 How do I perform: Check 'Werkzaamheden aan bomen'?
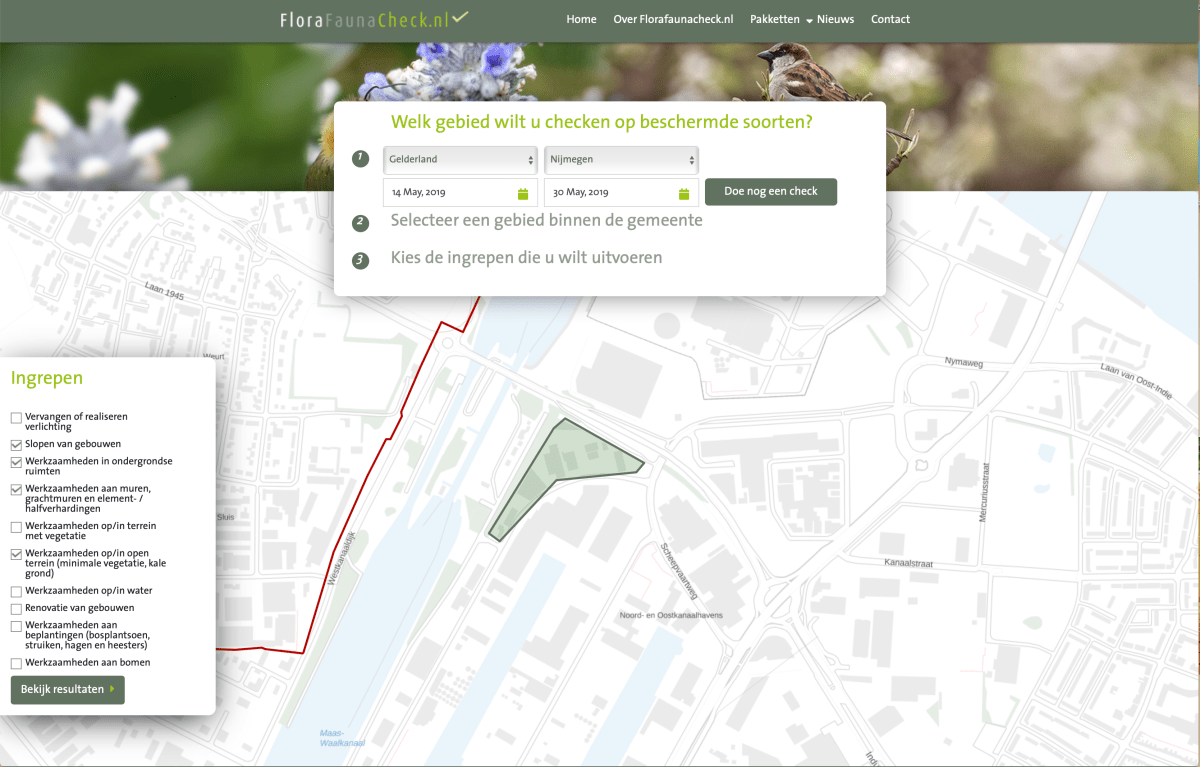16,663
